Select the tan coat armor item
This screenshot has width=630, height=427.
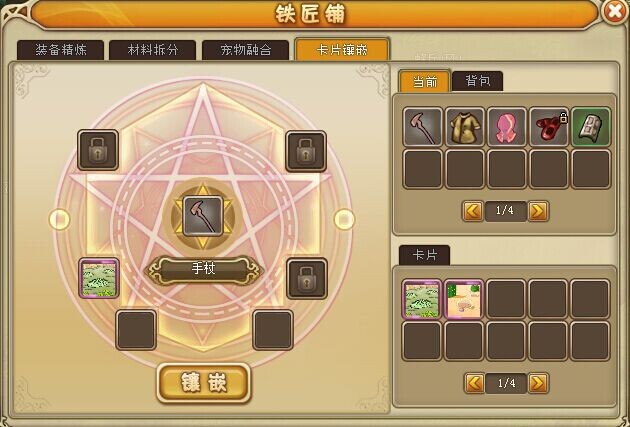pyautogui.click(x=464, y=127)
